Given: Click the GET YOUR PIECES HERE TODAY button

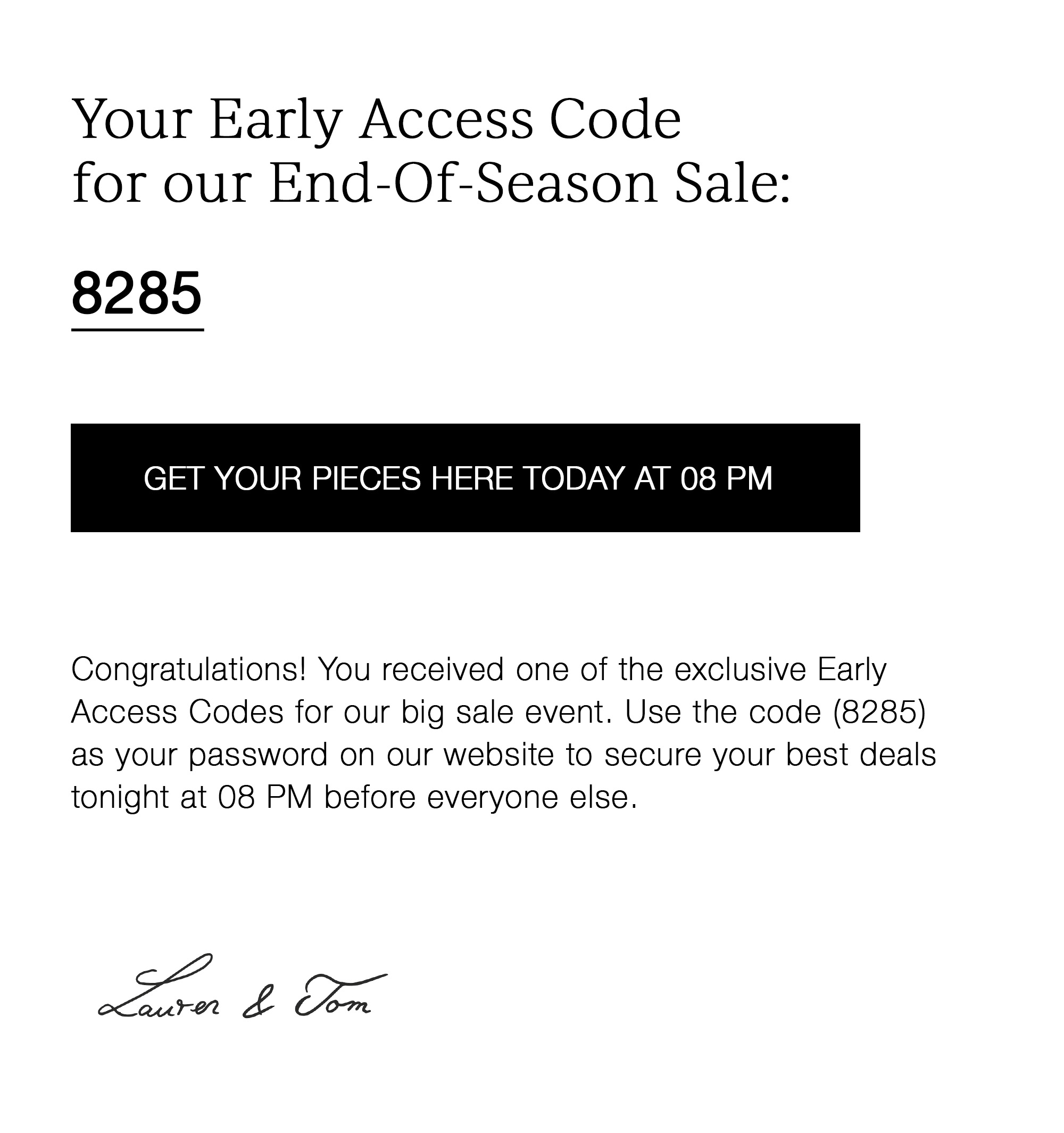Looking at the screenshot, I should [x=465, y=477].
